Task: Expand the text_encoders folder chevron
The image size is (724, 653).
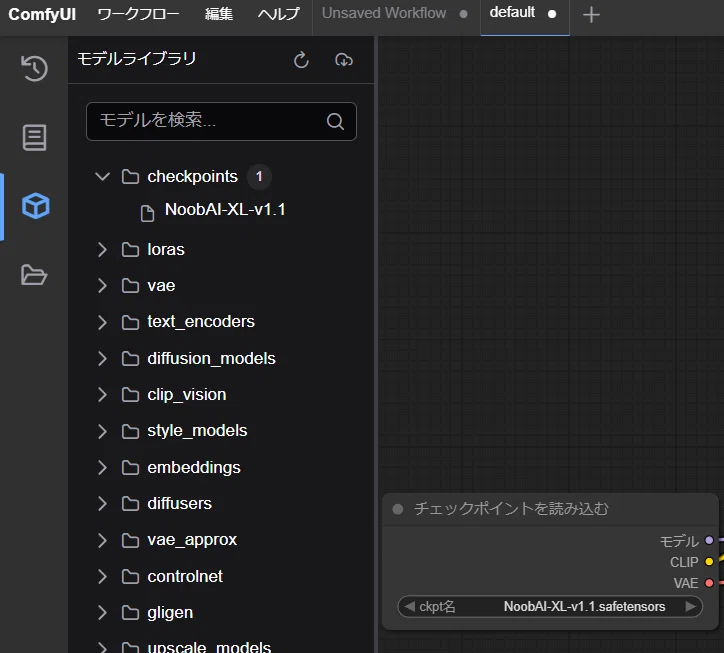Action: click(x=103, y=322)
